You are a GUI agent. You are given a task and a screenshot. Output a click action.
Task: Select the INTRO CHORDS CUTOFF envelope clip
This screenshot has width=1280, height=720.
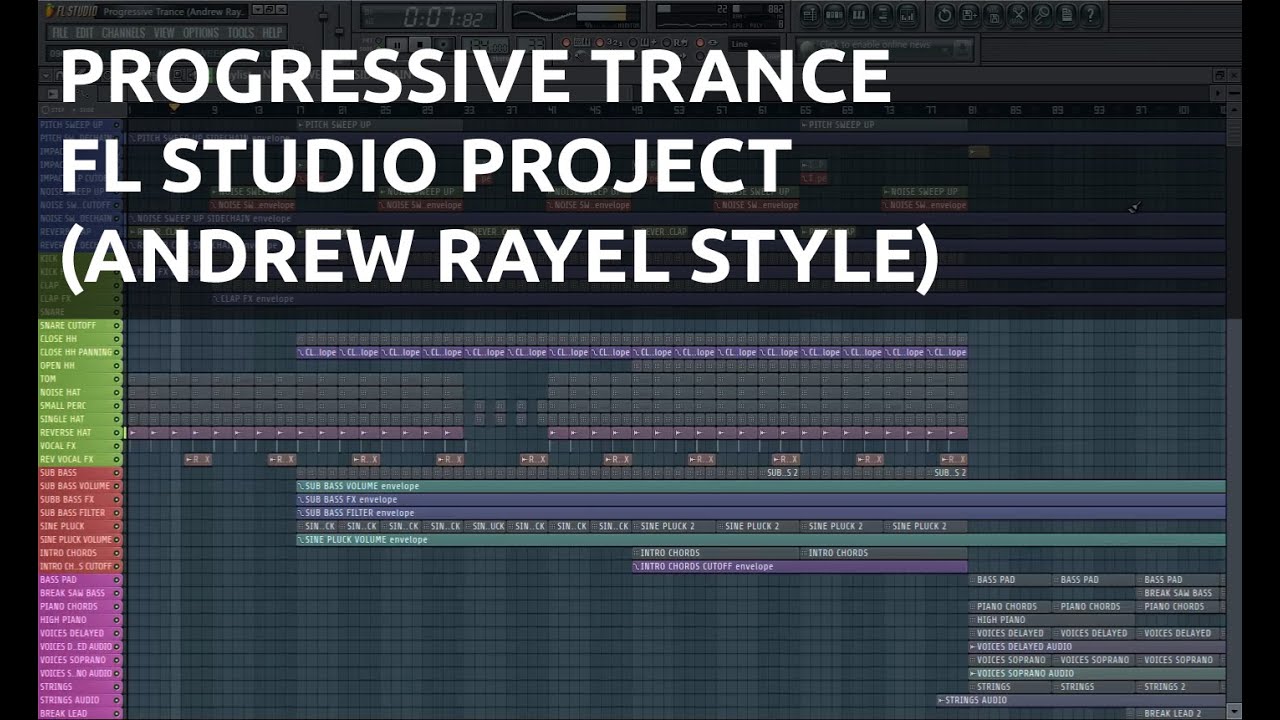click(x=800, y=567)
